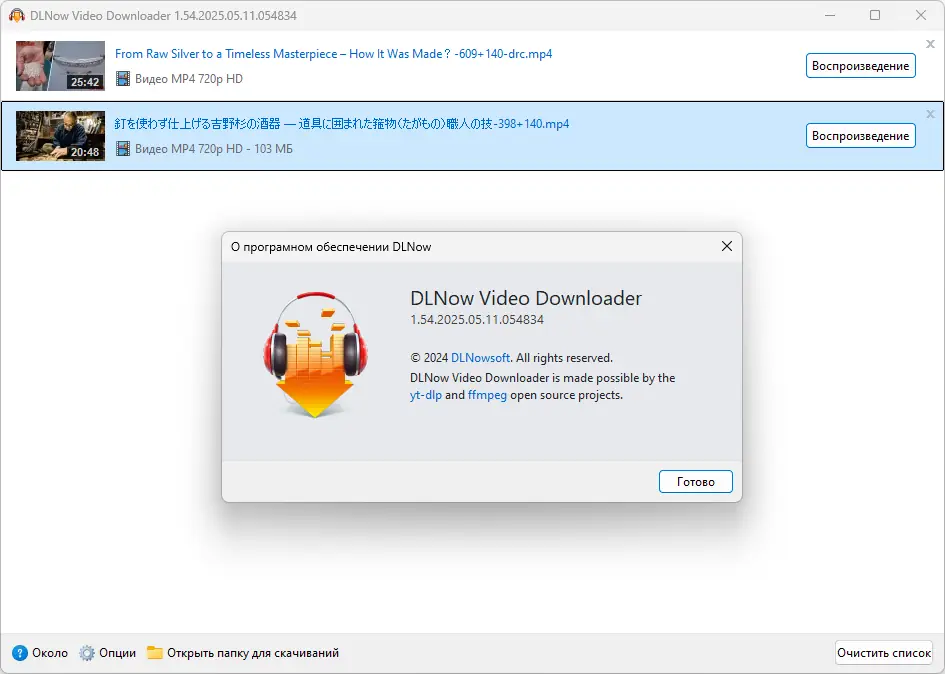Open the yt-dlp project link
The height and width of the screenshot is (674, 945).
[x=425, y=395]
